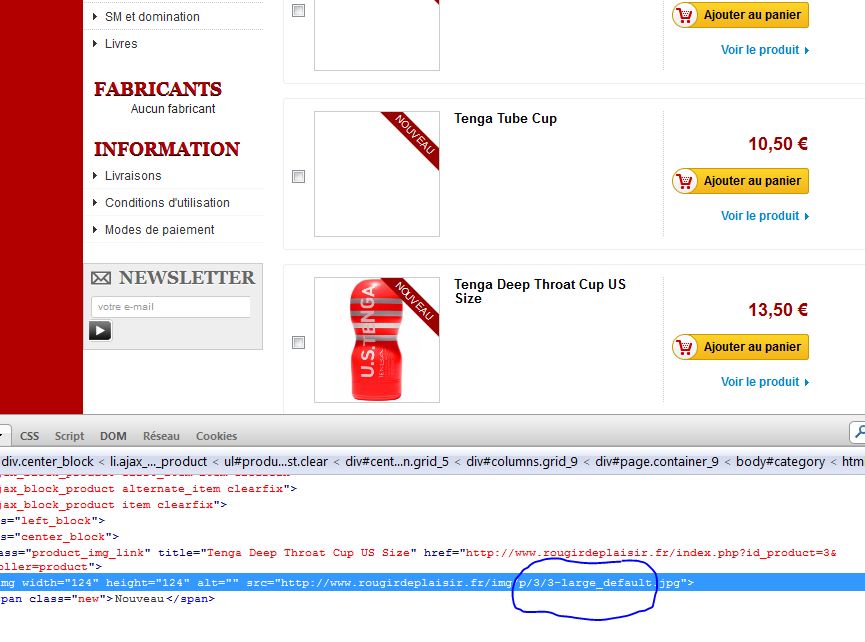
Task: Select ul#produ...st.clear in the breadcrumb
Action: [276, 461]
